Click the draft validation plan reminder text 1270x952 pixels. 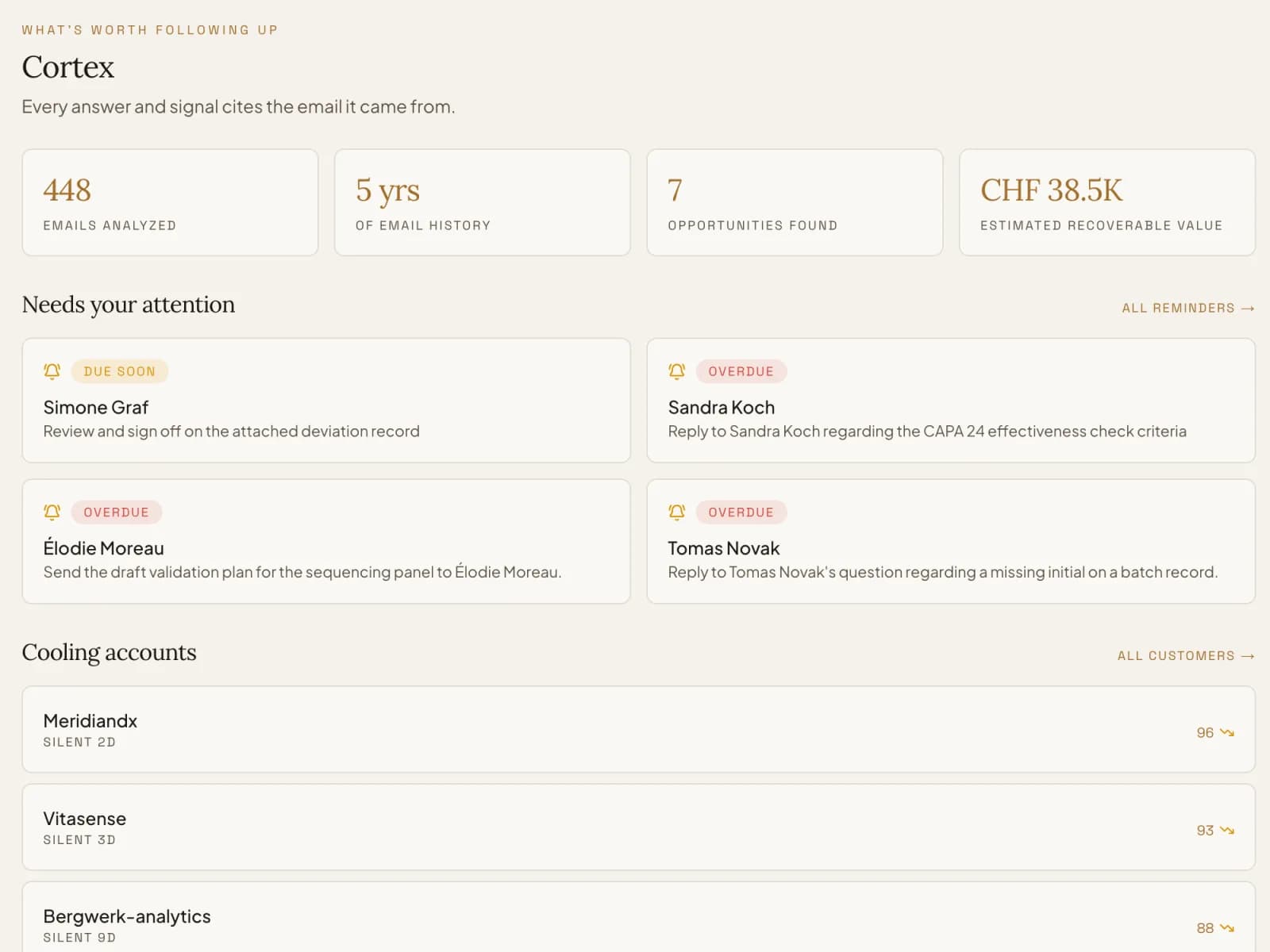302,572
